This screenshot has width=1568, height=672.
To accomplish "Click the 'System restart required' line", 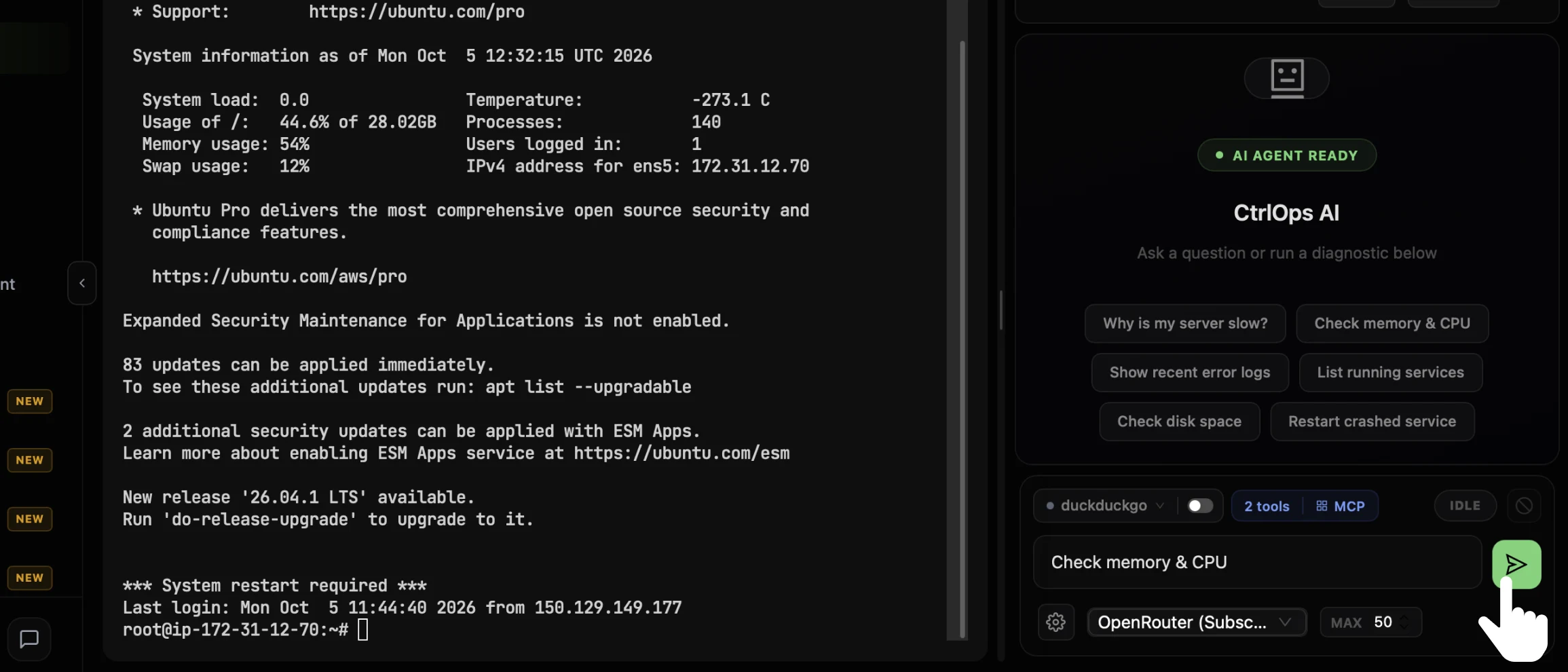I will (274, 585).
